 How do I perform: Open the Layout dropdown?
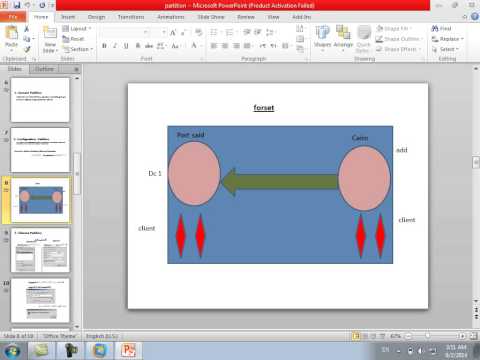click(x=77, y=29)
